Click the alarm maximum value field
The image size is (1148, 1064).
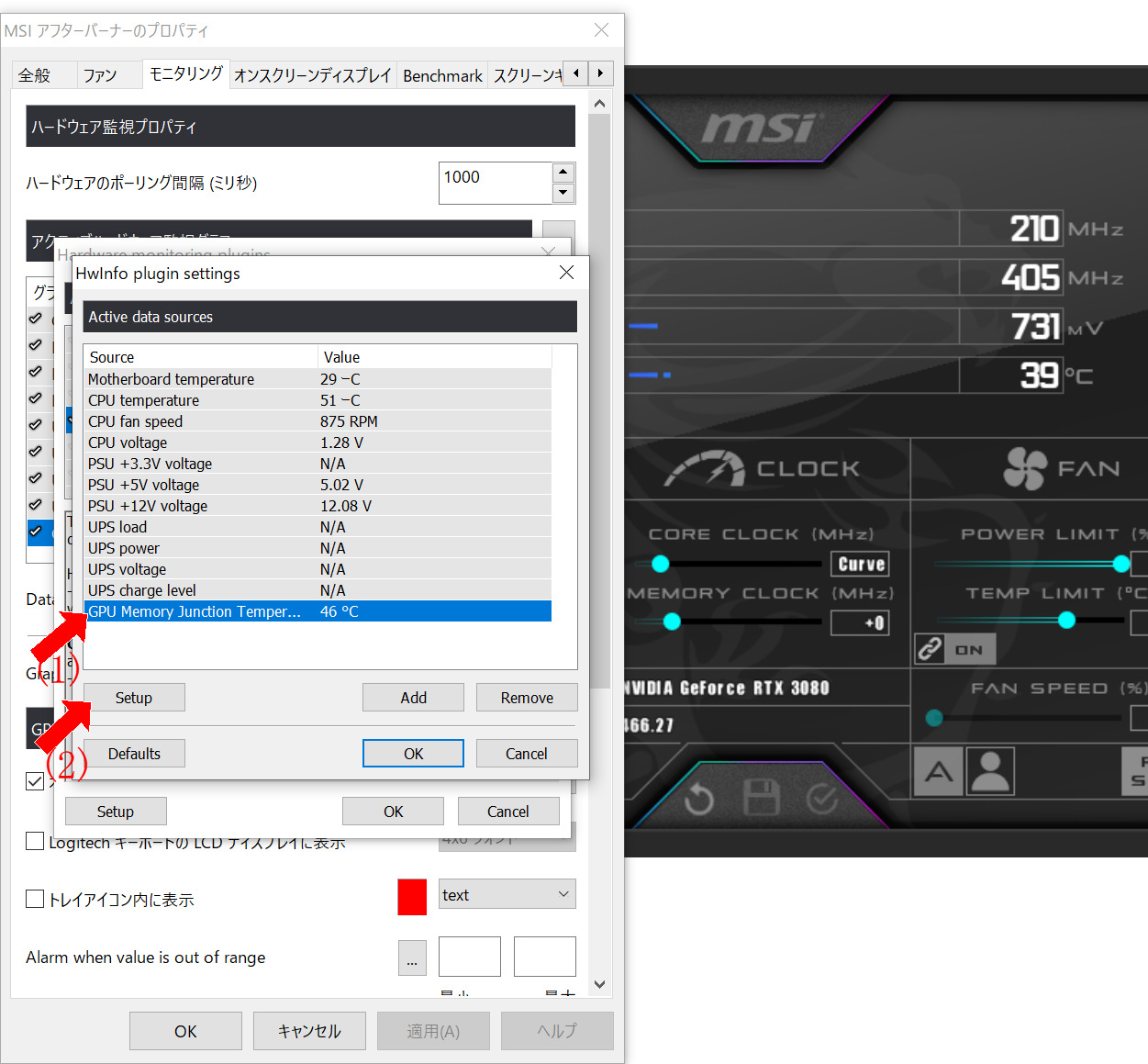tap(545, 957)
